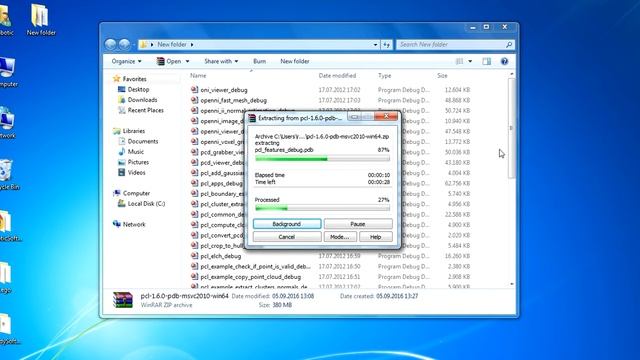Select Favorites in navigation pane
640x360 pixels.
pyautogui.click(x=134, y=79)
